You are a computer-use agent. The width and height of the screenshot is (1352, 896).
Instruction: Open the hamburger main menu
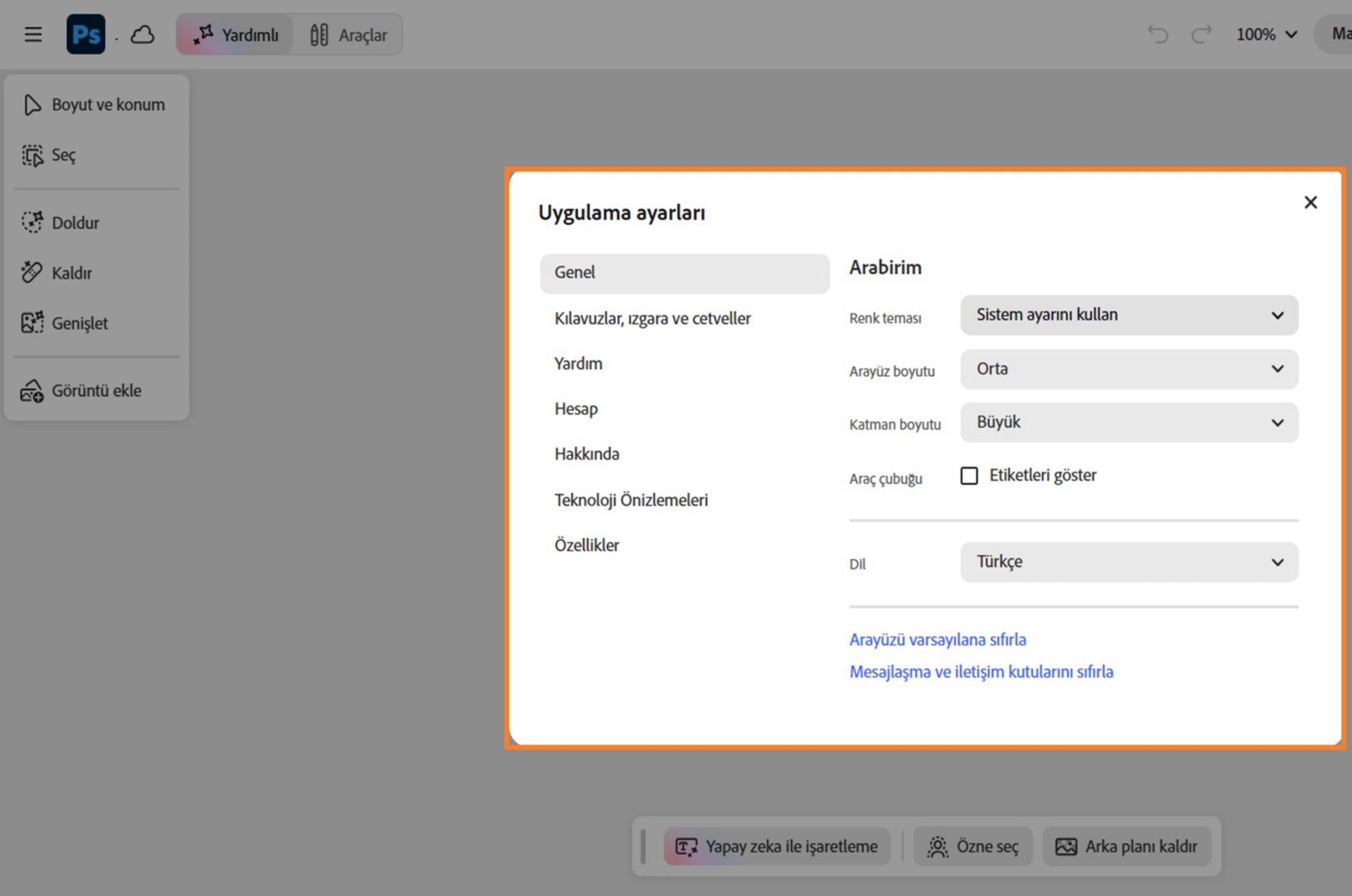(33, 34)
